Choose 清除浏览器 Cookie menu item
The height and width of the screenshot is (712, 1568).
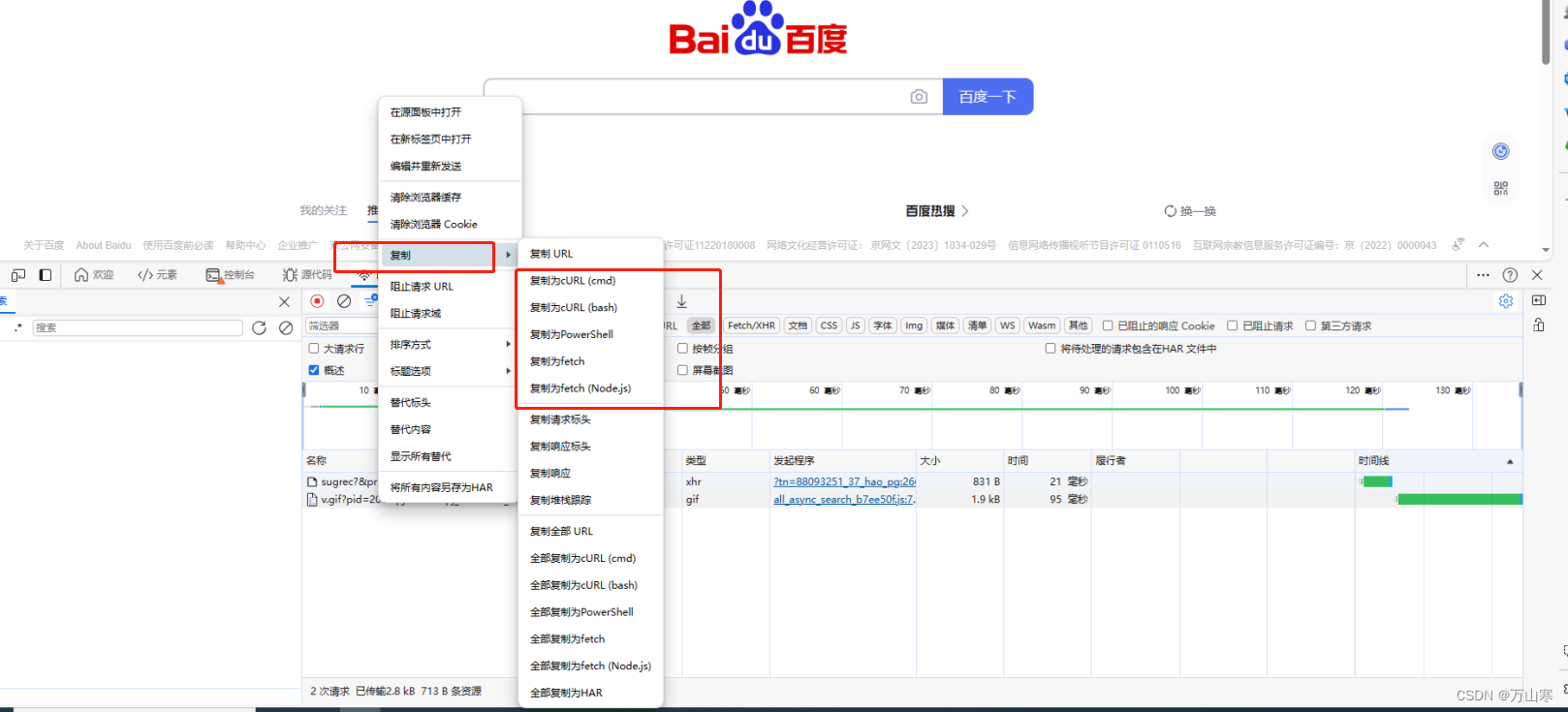(450, 224)
